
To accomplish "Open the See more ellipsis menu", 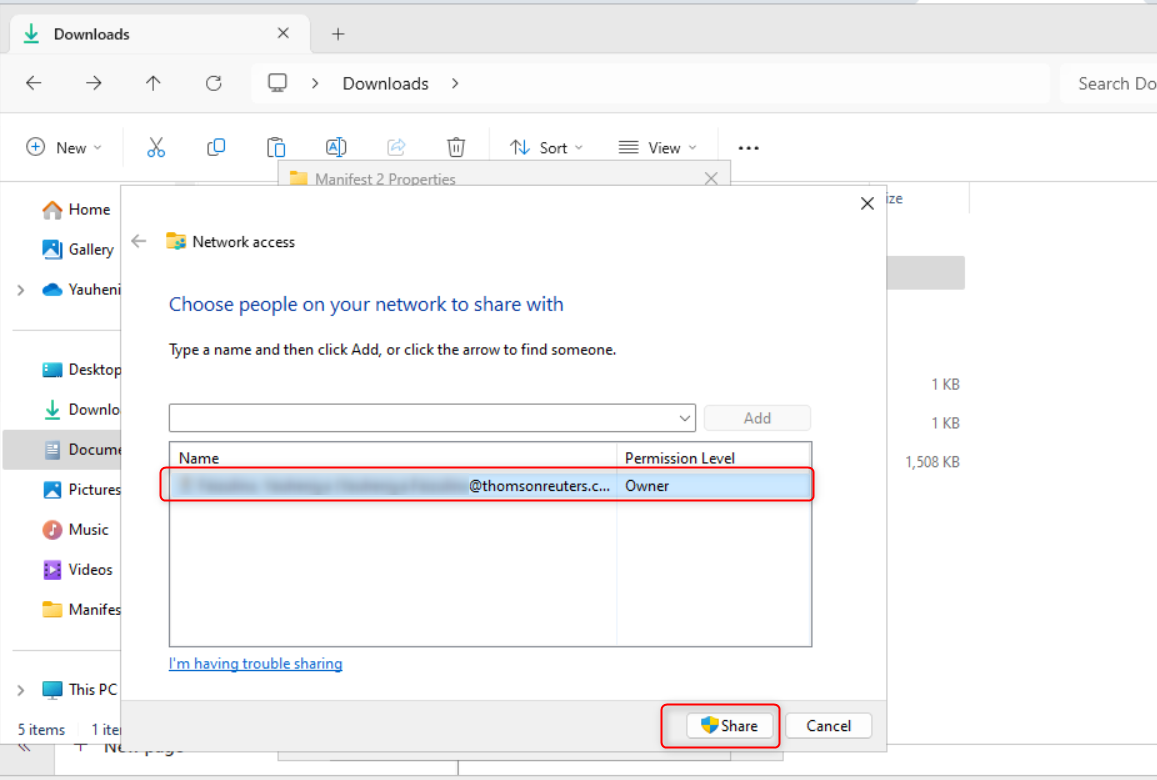I will [x=748, y=148].
